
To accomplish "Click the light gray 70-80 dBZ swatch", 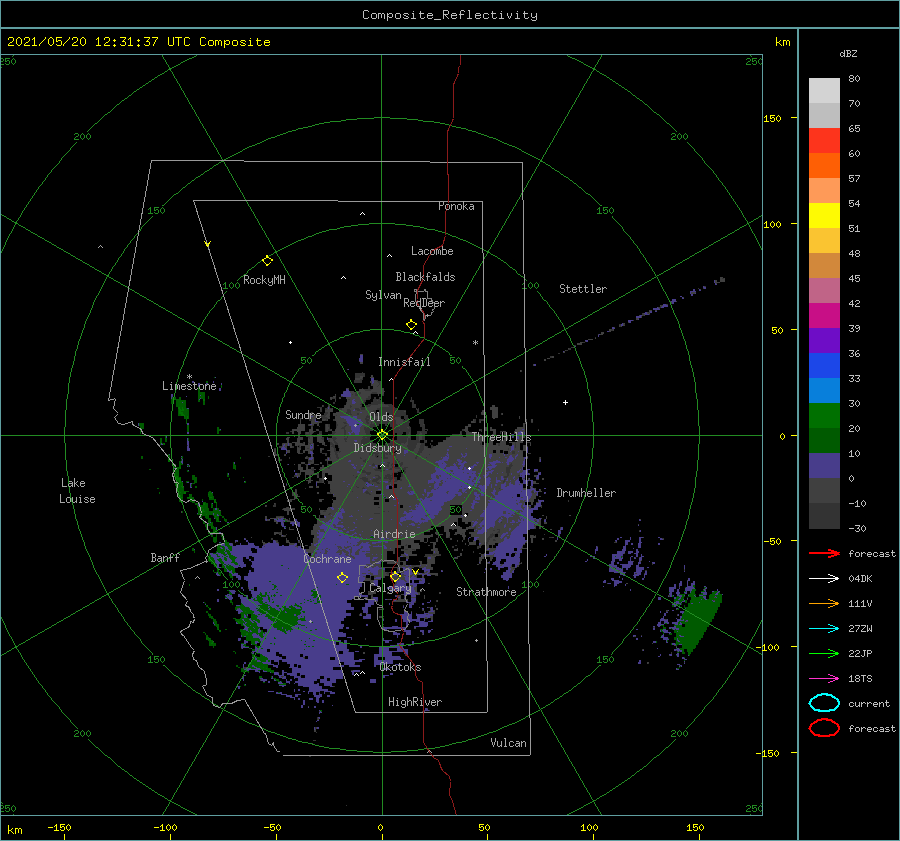I will [824, 91].
